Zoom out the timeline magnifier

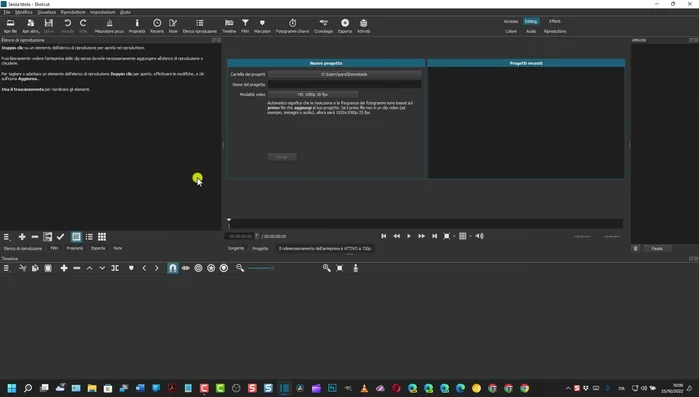[240, 268]
